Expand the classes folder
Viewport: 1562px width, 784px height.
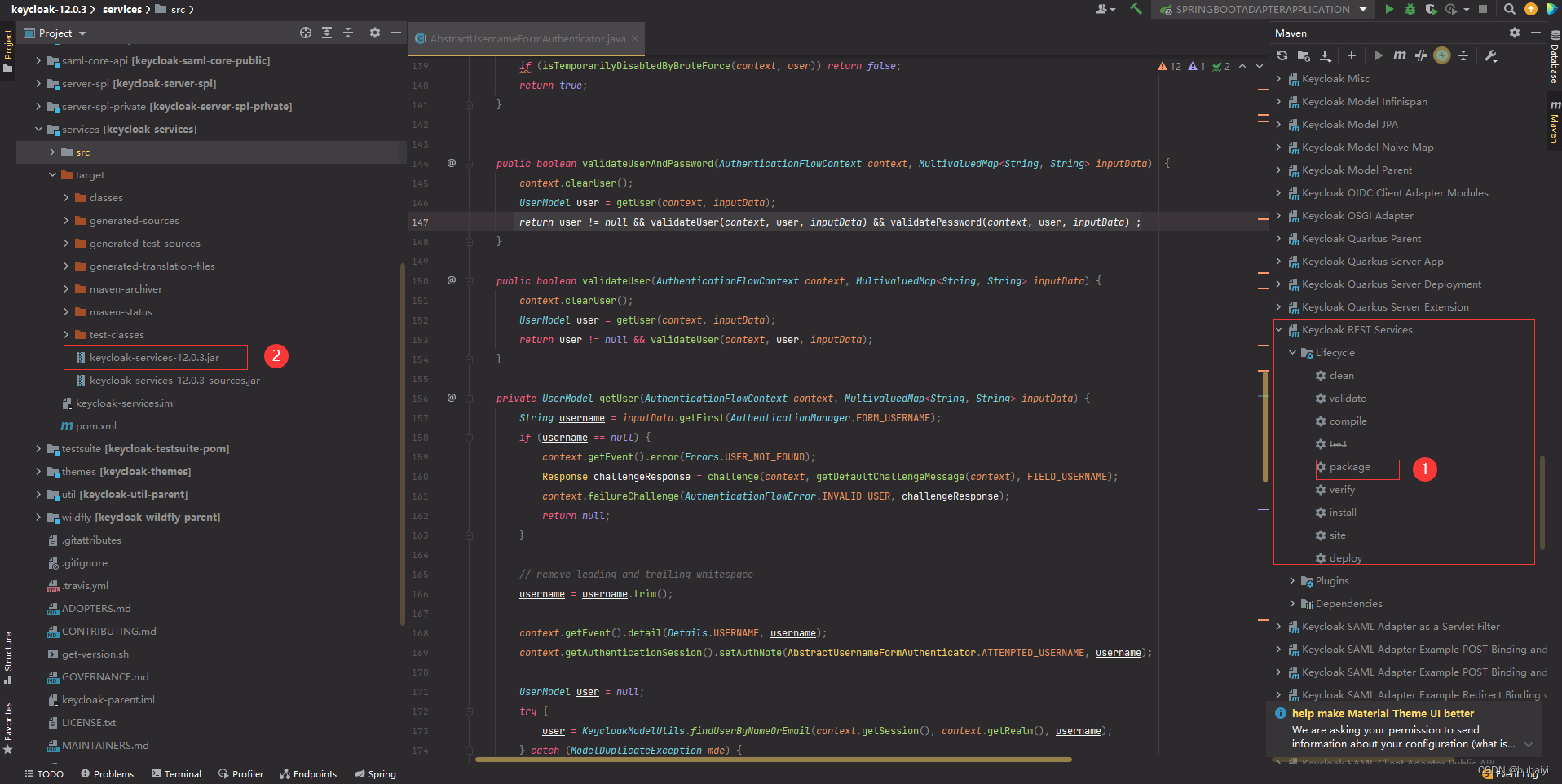(66, 197)
